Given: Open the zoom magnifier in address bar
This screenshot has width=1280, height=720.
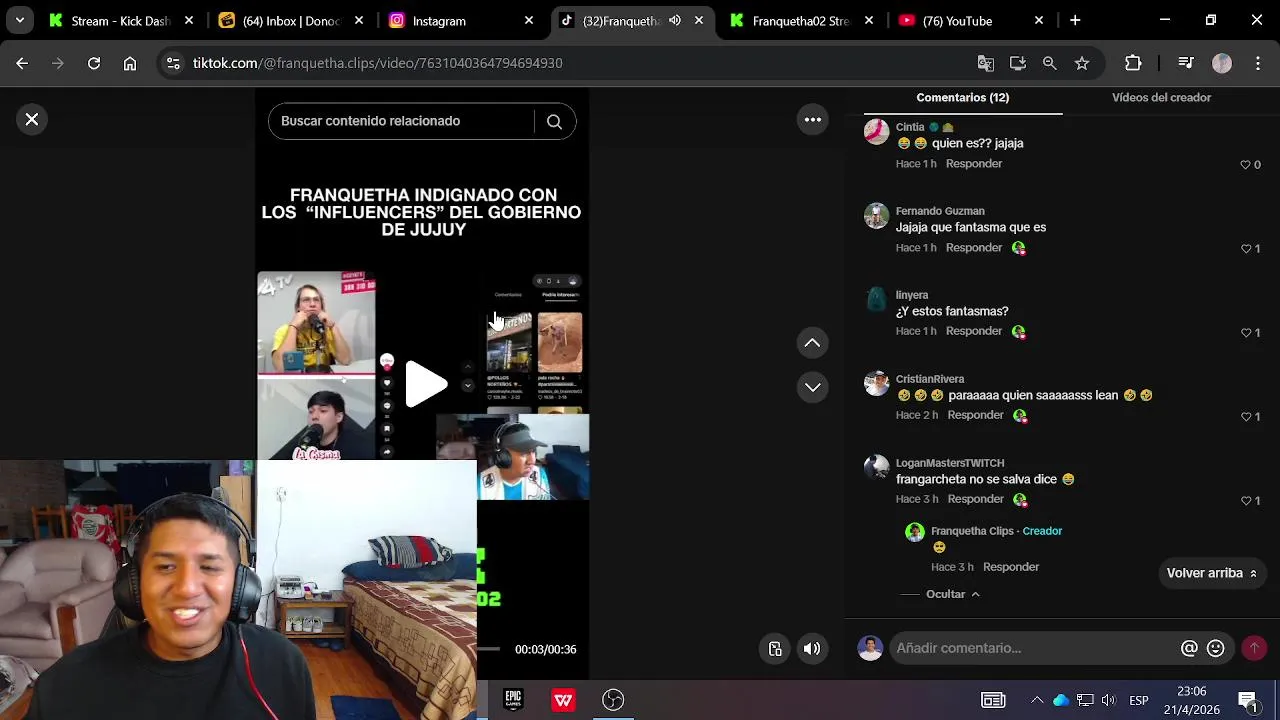Looking at the screenshot, I should [x=1049, y=63].
